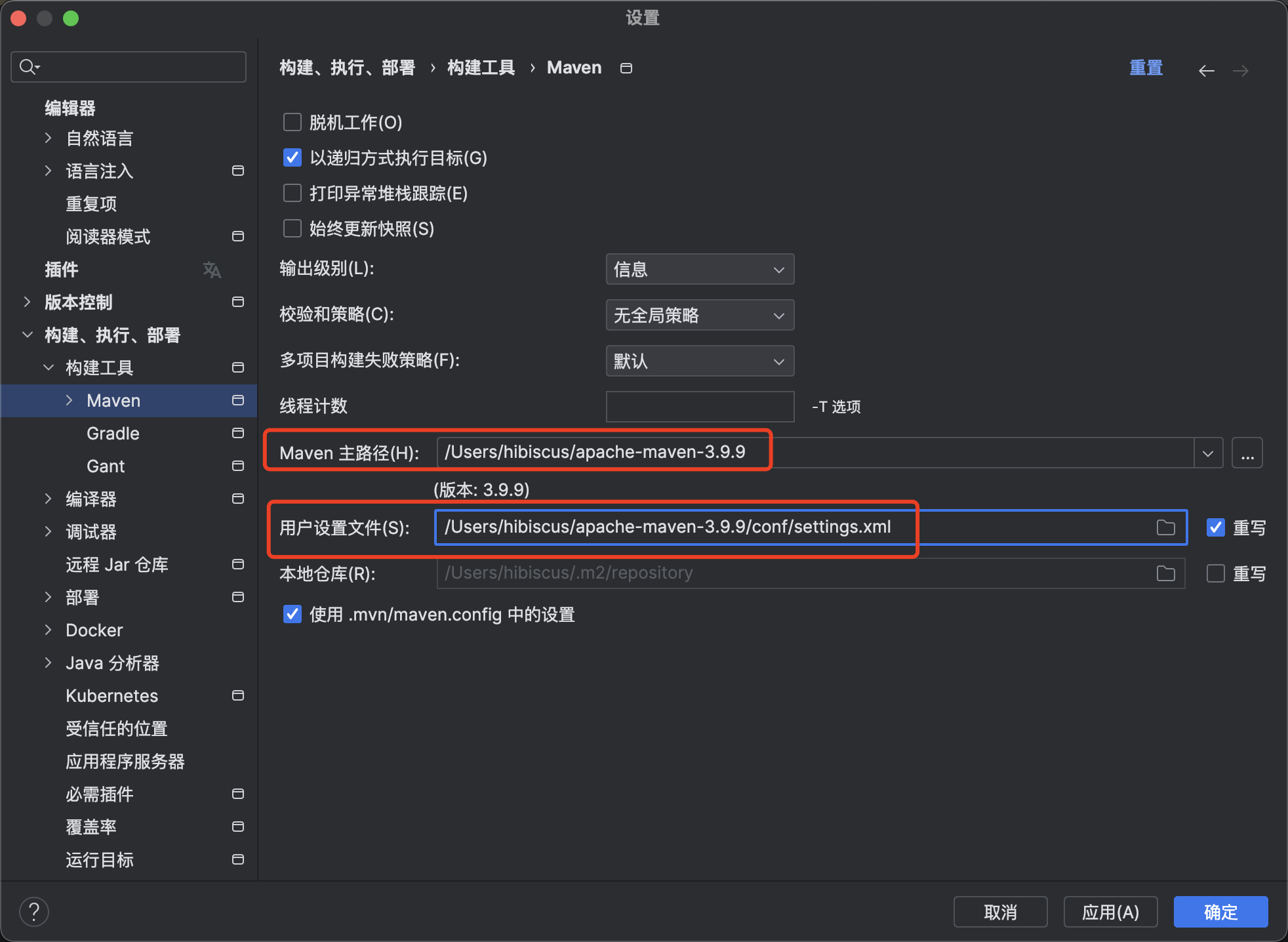
Task: Click the search magnifier icon
Action: pyautogui.click(x=28, y=67)
